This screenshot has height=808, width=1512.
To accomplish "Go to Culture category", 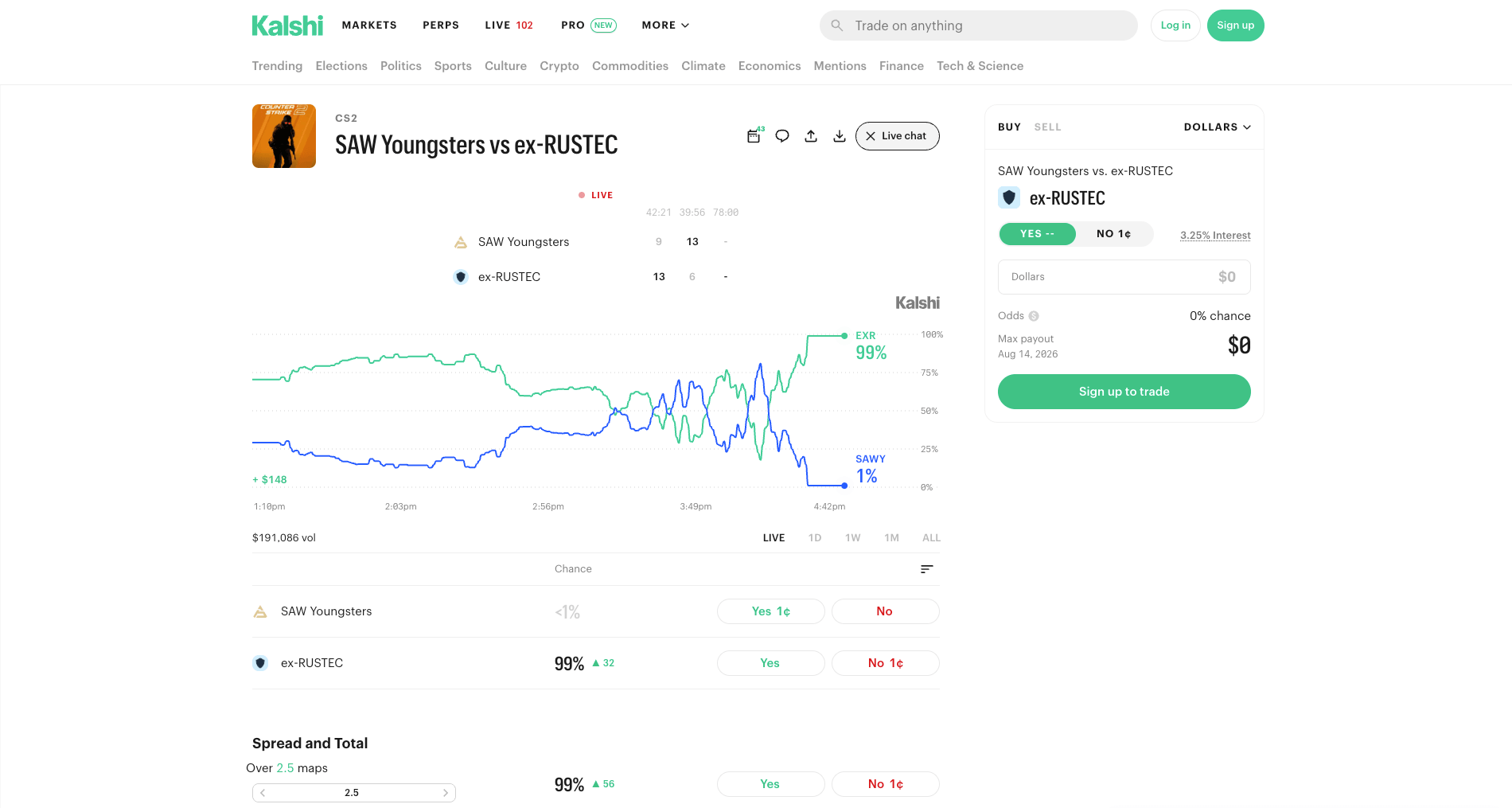I will tap(505, 66).
